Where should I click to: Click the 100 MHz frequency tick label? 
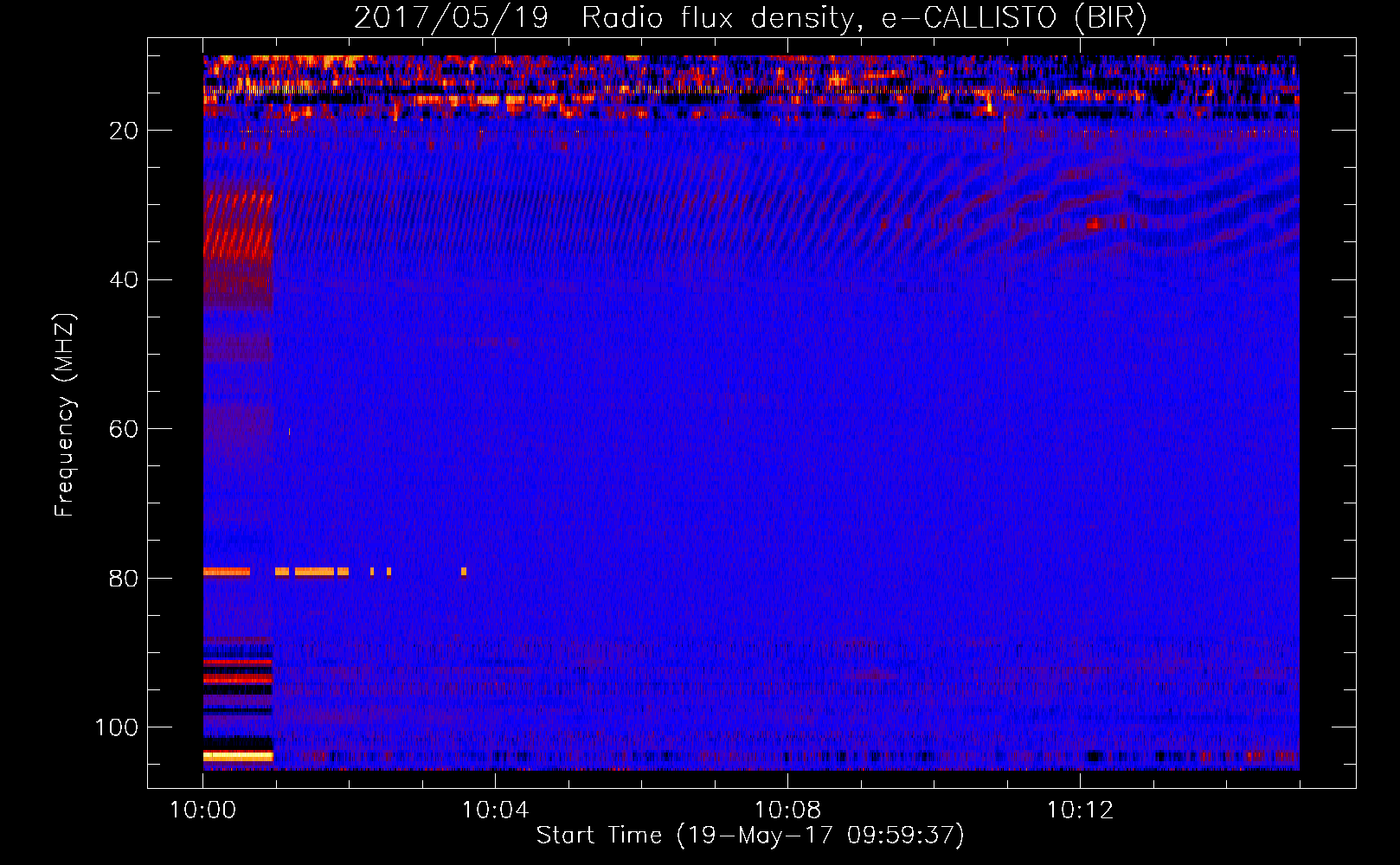coord(117,727)
